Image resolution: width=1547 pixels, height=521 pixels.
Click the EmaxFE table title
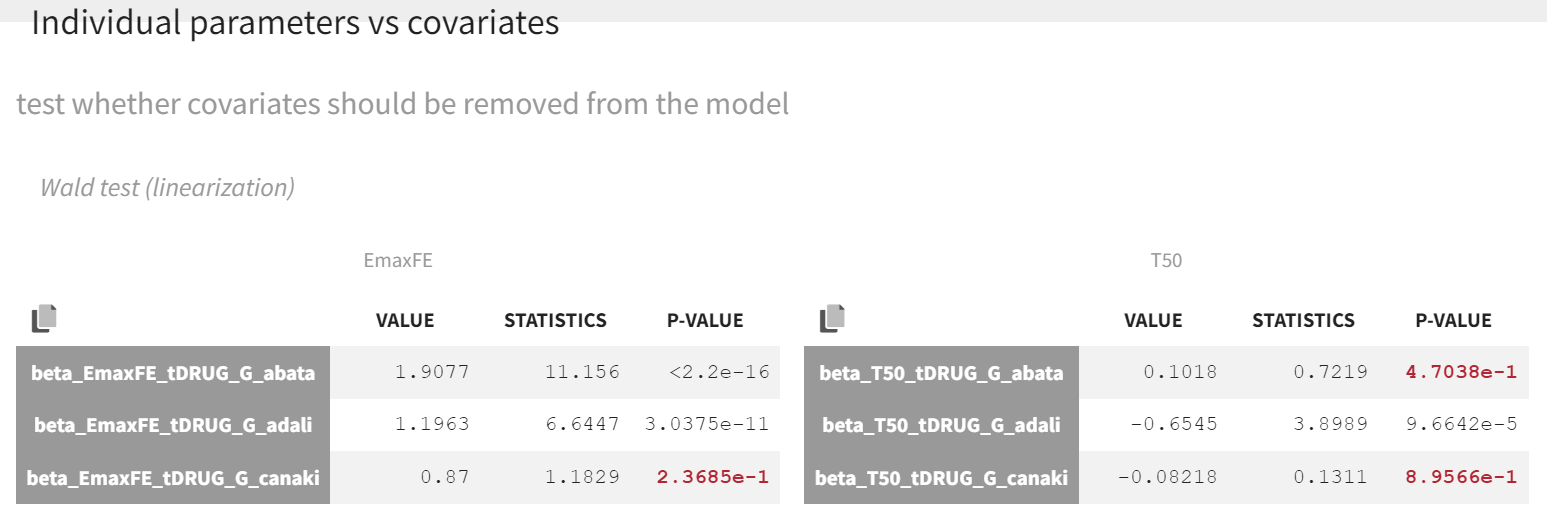(x=398, y=261)
